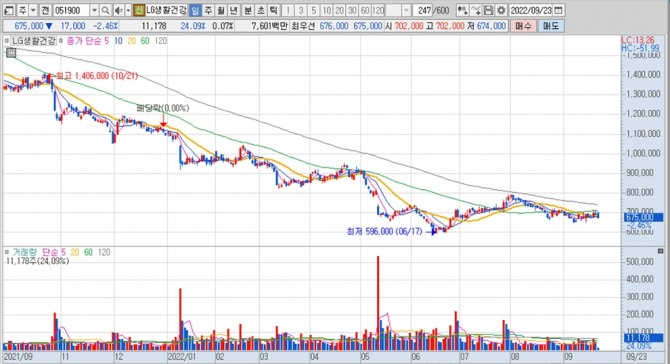Click the speaker sound icon
Image resolution: width=670 pixels, height=364 pixels.
(119, 10)
